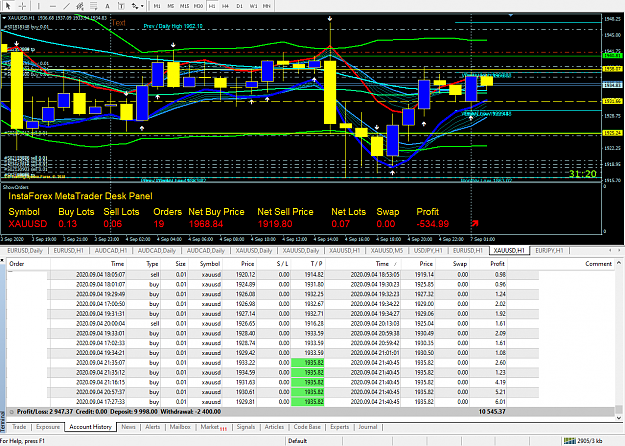The width and height of the screenshot is (625, 446).
Task: Open the USDJPY,H1 chart tab
Action: pos(428,250)
